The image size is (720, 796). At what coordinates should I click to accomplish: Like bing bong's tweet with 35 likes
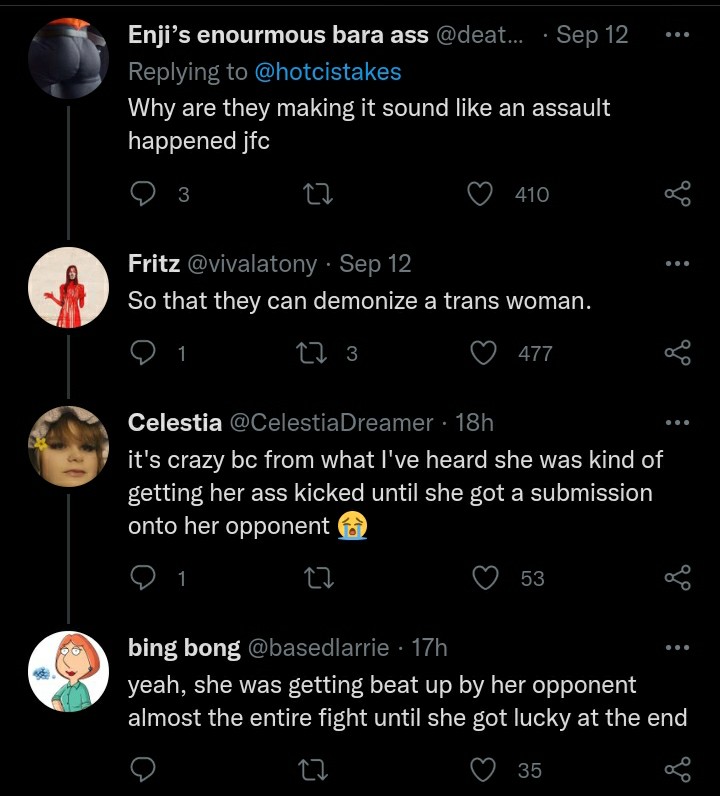click(483, 770)
